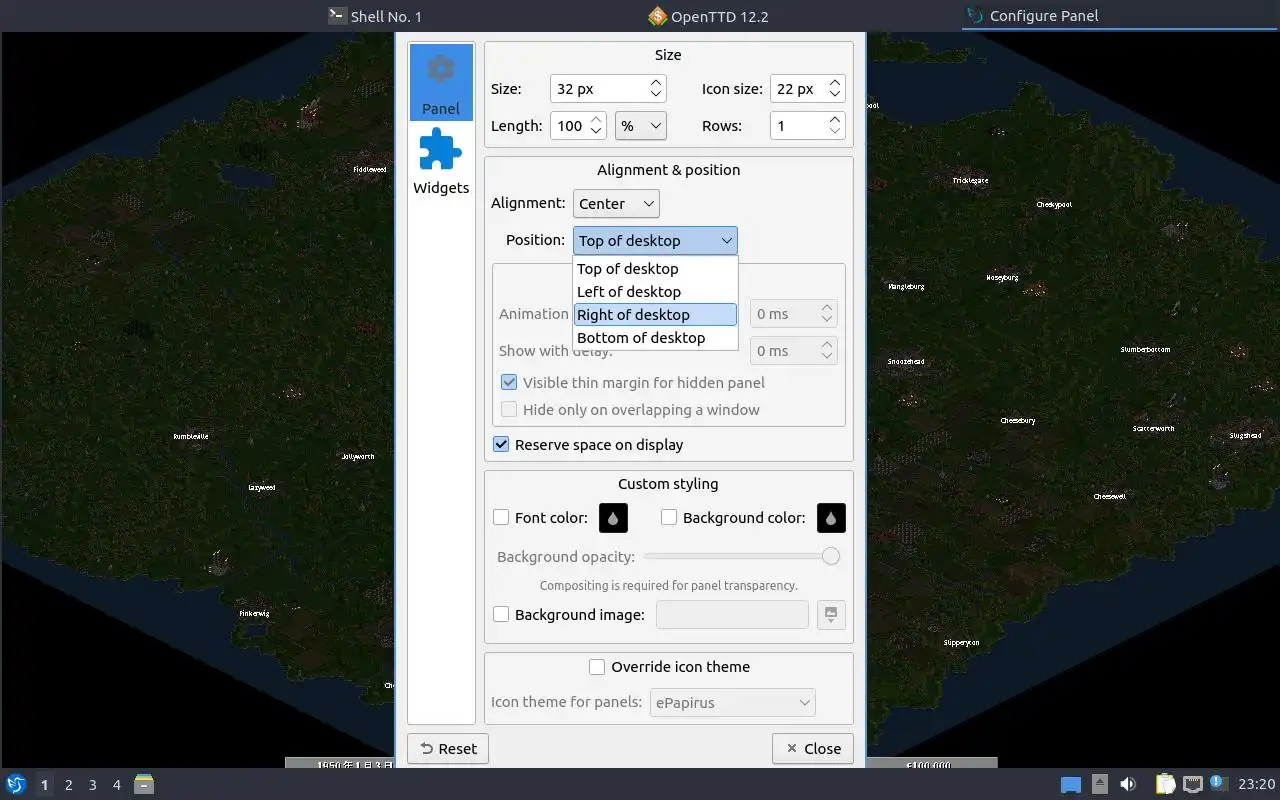
Task: Click the Animation duration spinbox
Action: [x=794, y=314]
